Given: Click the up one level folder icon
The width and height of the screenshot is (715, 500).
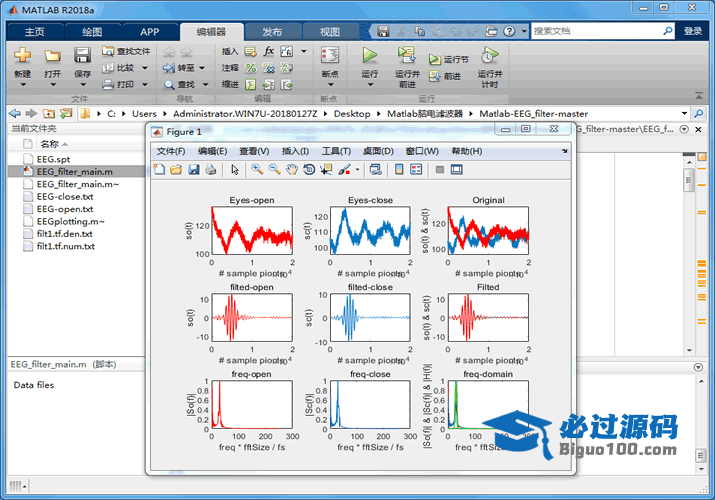Looking at the screenshot, I should pos(49,113).
